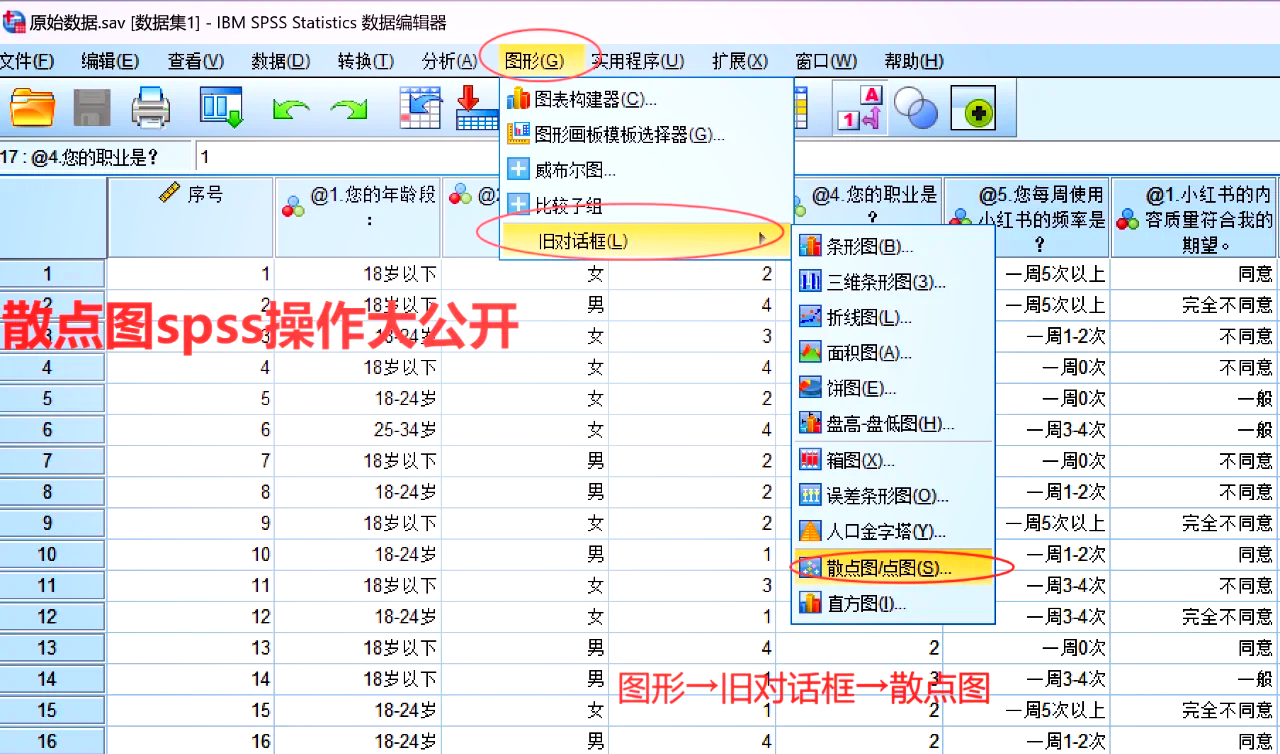Viewport: 1280px width, 754px height.
Task: Click the cell value editor field
Action: 738,157
